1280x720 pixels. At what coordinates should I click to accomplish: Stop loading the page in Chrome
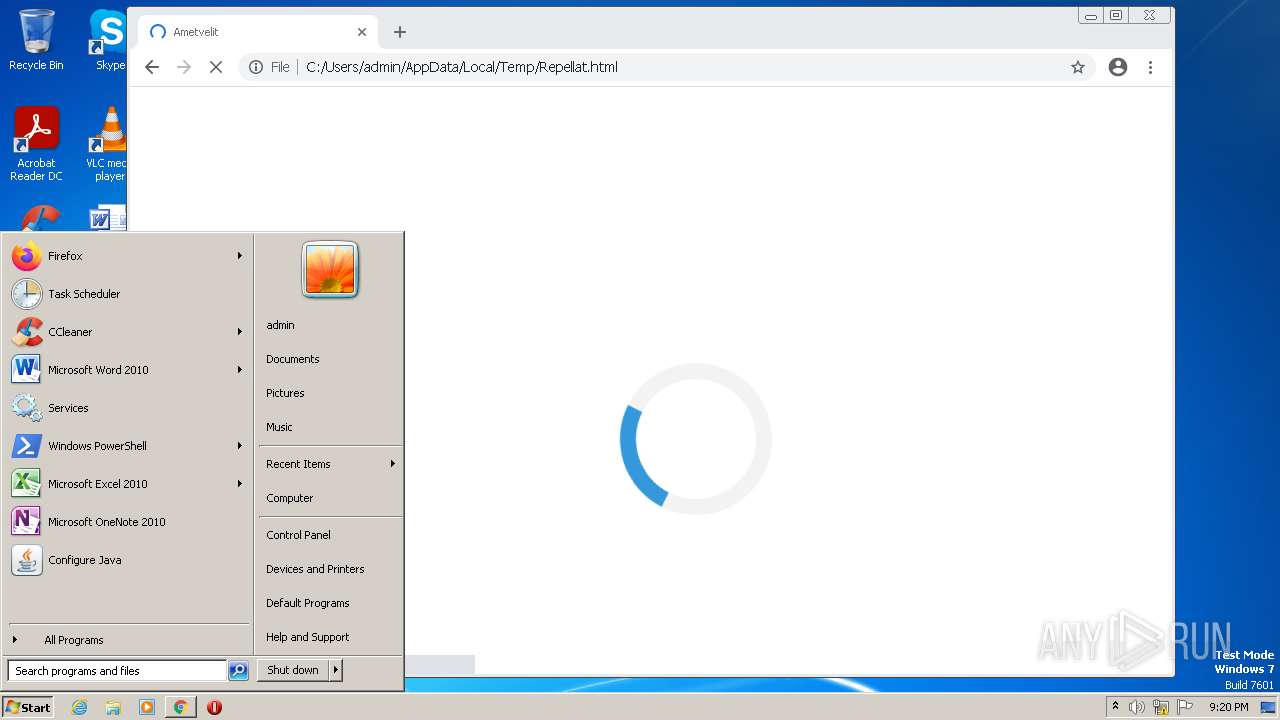point(215,67)
